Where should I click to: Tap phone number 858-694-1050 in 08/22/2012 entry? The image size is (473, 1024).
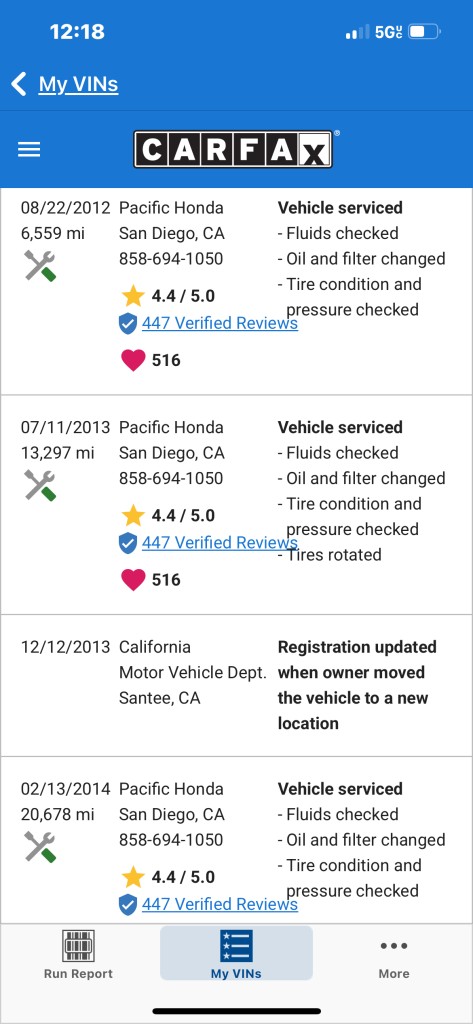171,259
